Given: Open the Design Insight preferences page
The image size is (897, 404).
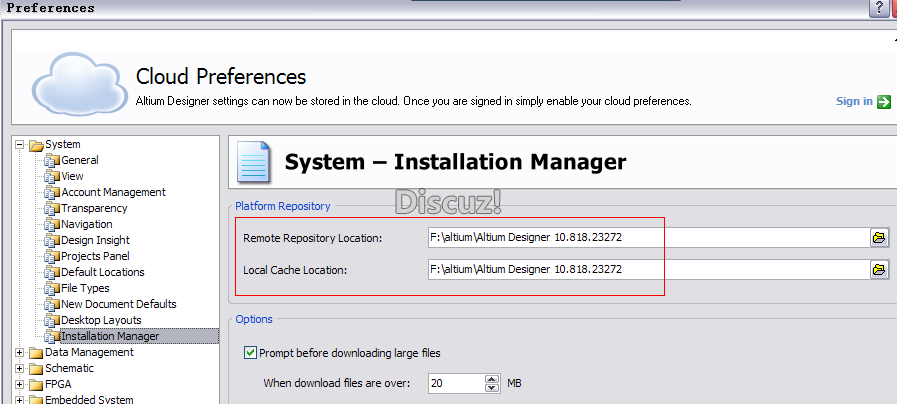Looking at the screenshot, I should coord(95,240).
